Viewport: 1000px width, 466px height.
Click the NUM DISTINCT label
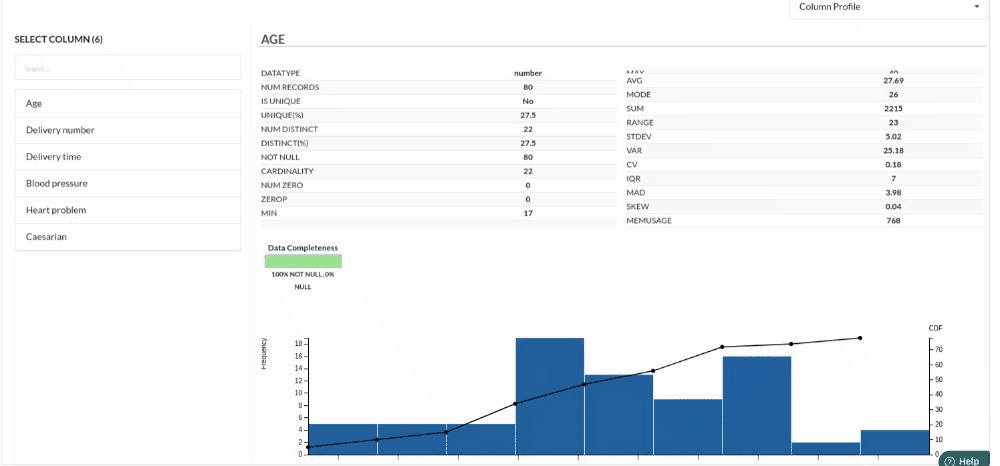tap(290, 129)
